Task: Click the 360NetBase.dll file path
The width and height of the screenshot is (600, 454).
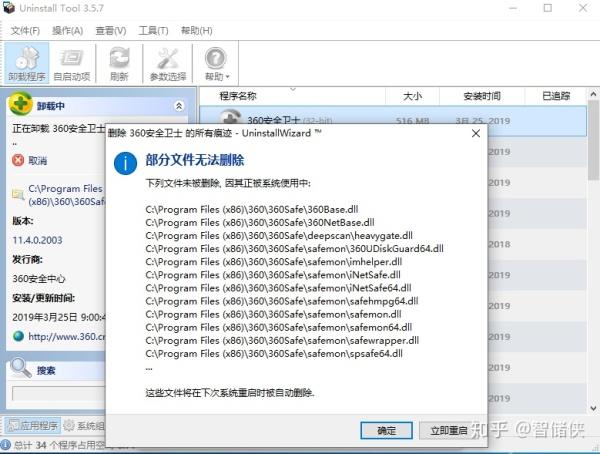Action: [260, 222]
